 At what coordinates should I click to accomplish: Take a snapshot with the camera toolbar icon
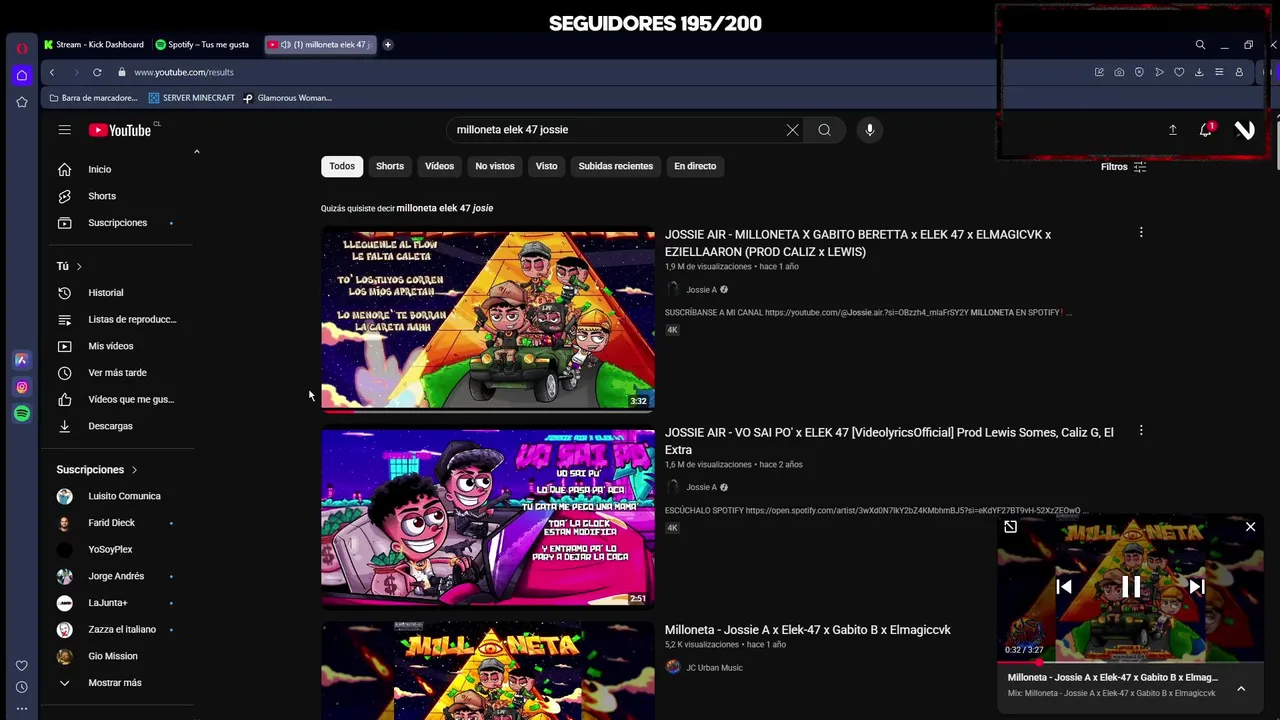(x=1119, y=72)
